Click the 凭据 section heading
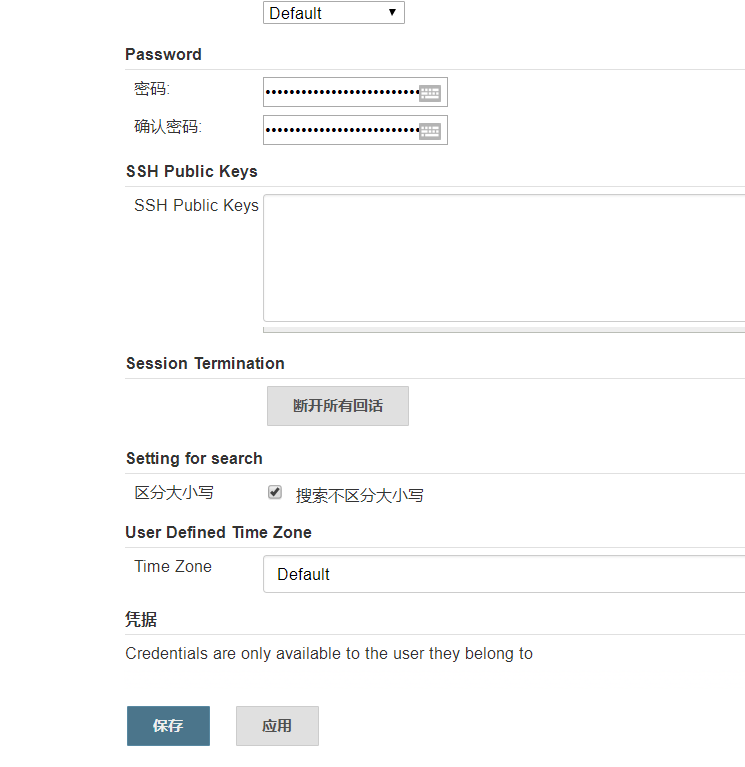 click(x=141, y=619)
